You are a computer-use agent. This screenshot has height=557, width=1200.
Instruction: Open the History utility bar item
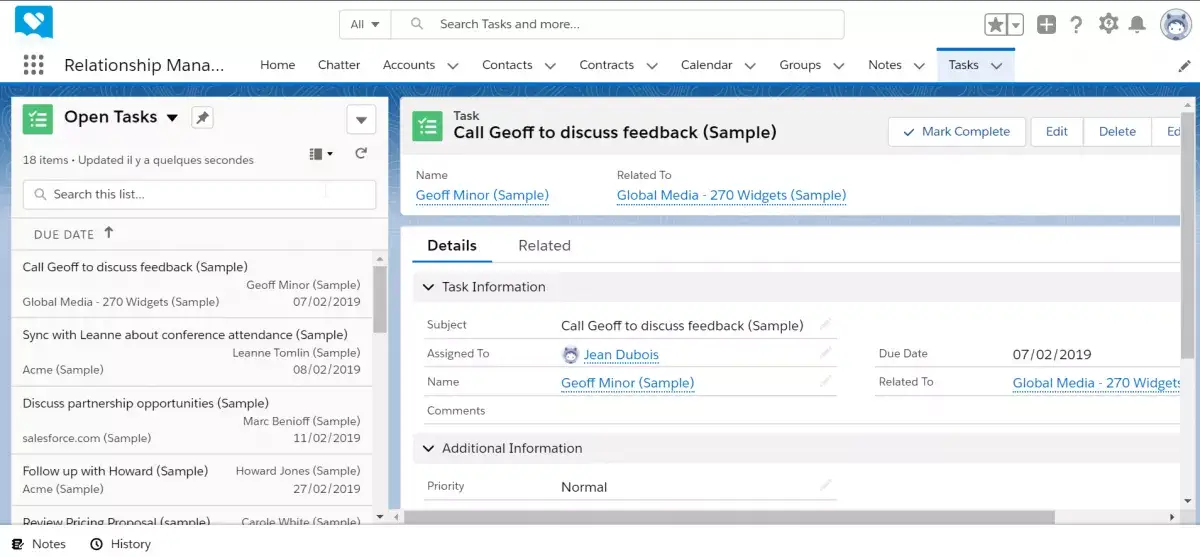(x=121, y=544)
